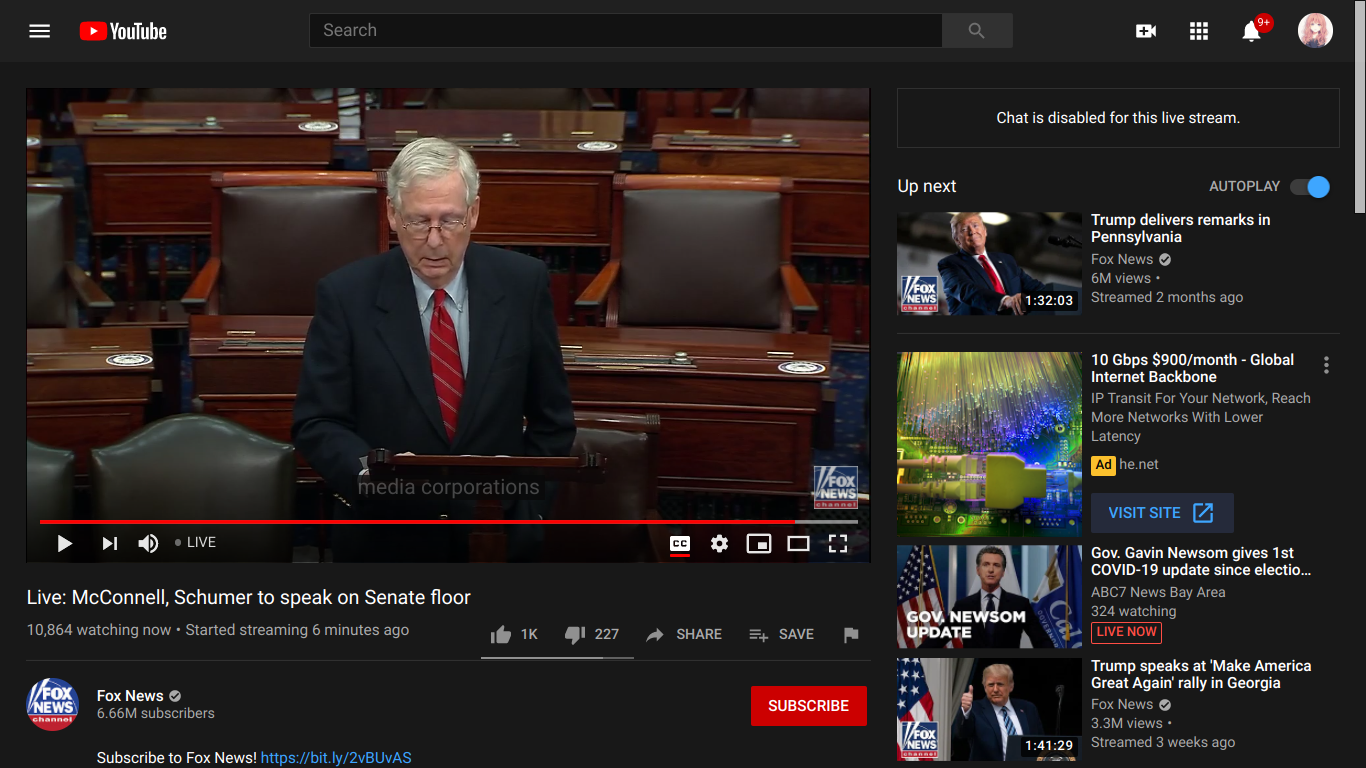
Task: Subscribe to Fox News
Action: pos(808,706)
